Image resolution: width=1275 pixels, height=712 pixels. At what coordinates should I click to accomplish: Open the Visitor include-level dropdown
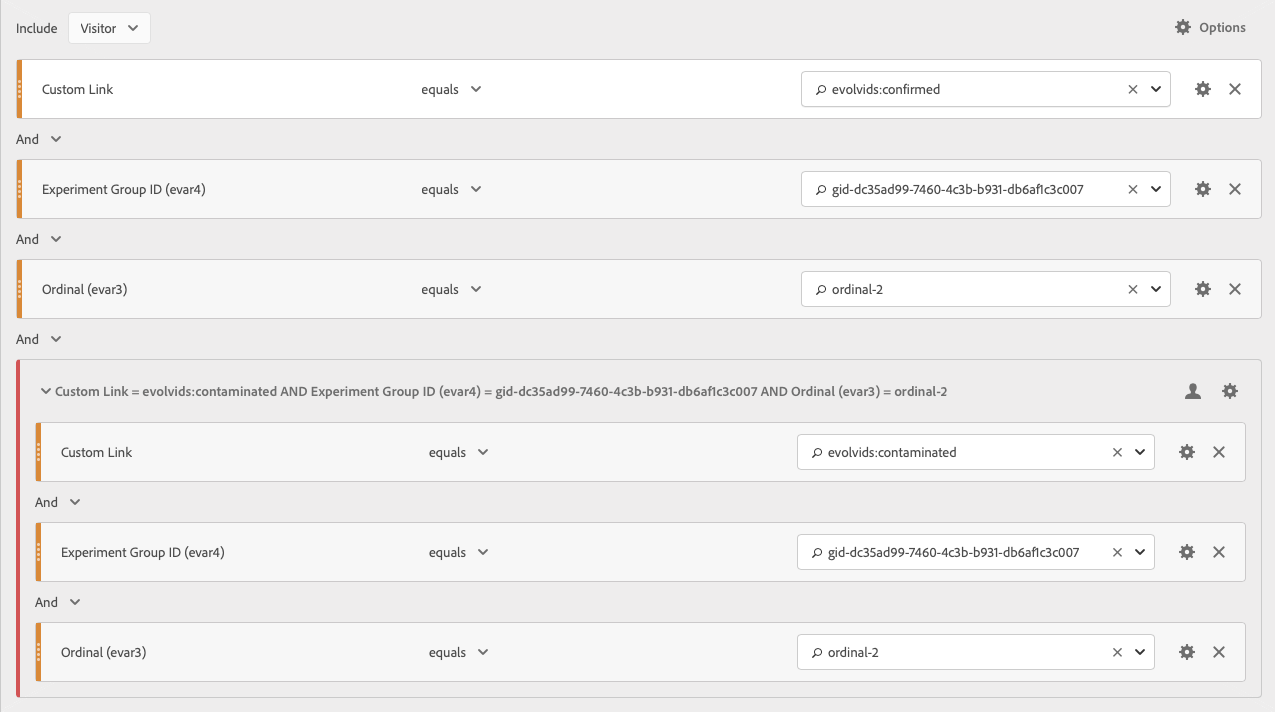click(109, 28)
